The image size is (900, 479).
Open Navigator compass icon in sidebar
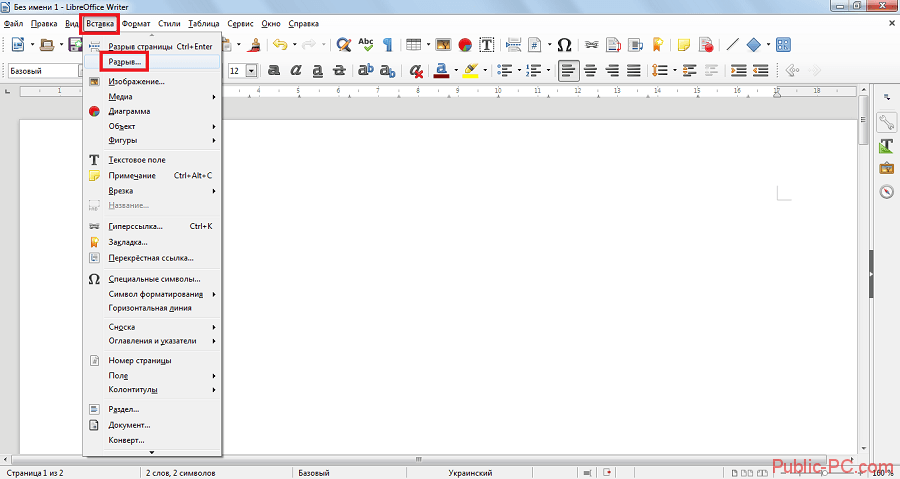886,192
